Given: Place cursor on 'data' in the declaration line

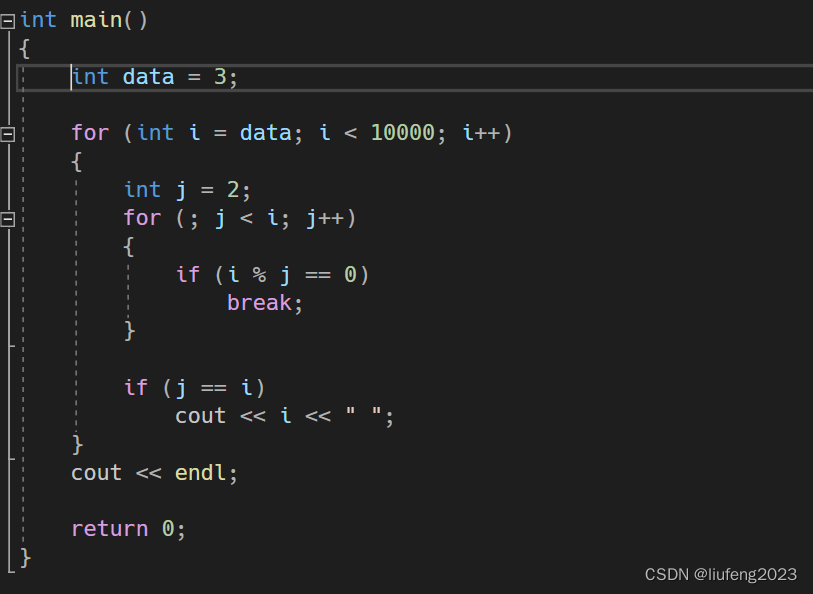Looking at the screenshot, I should (x=148, y=77).
